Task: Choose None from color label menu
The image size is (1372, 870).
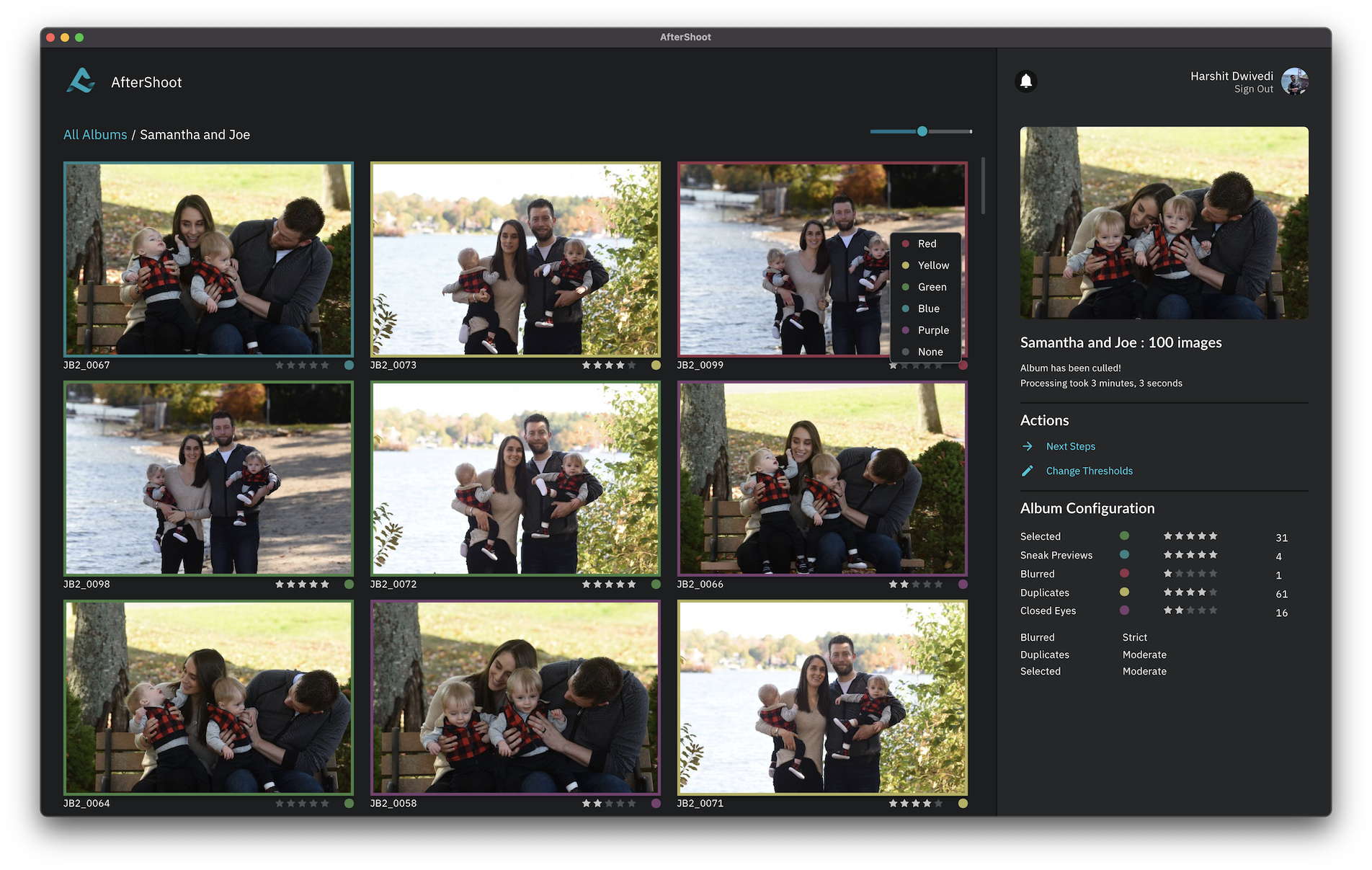Action: [x=926, y=352]
